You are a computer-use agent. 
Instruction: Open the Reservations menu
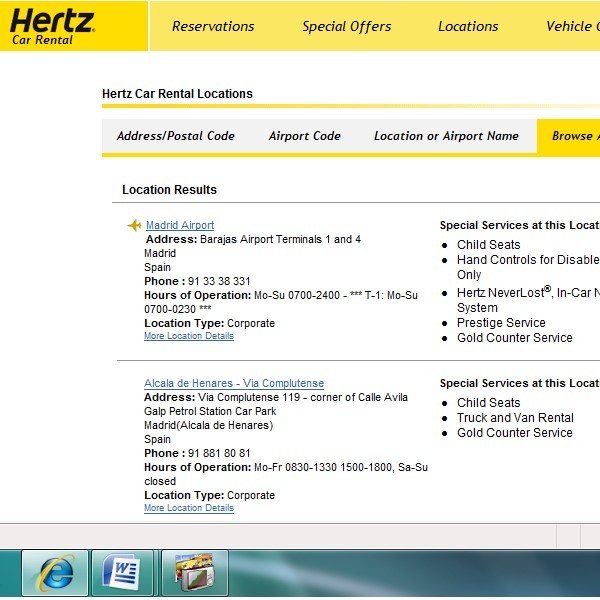click(x=213, y=26)
